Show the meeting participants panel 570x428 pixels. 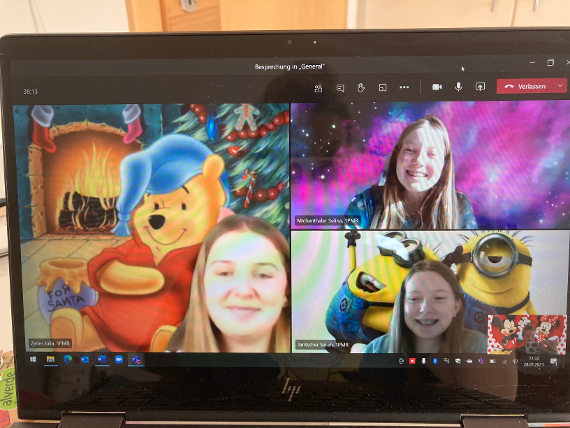pyautogui.click(x=318, y=88)
